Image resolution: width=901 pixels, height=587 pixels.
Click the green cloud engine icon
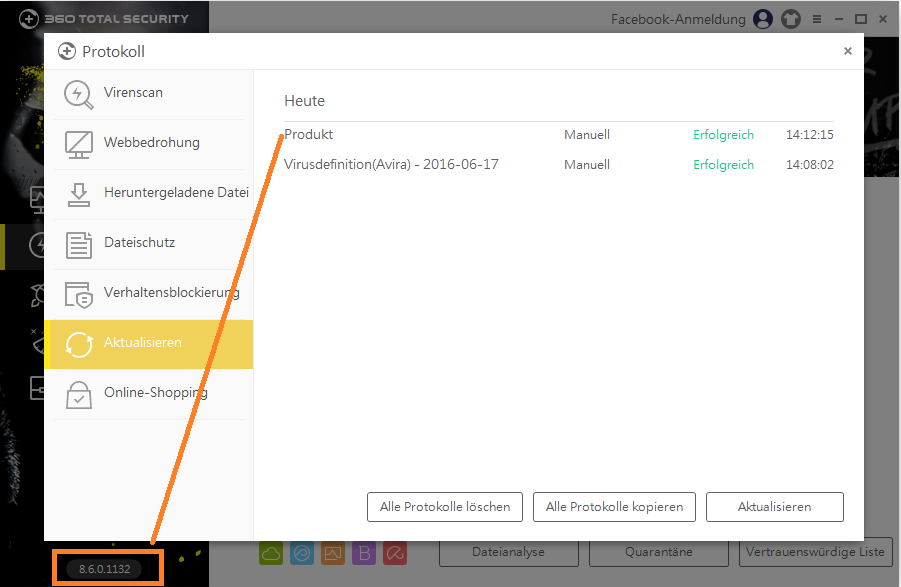coord(271,553)
